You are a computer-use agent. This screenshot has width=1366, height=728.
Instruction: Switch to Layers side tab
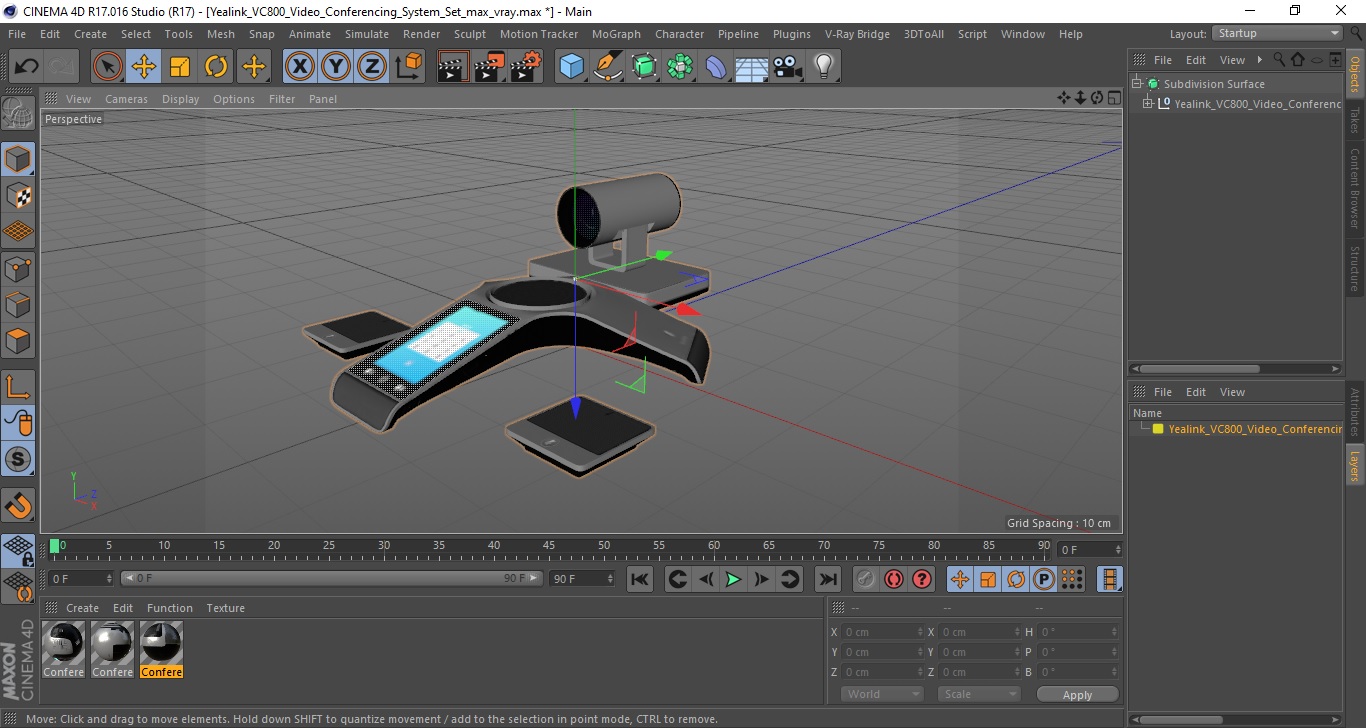(1355, 466)
